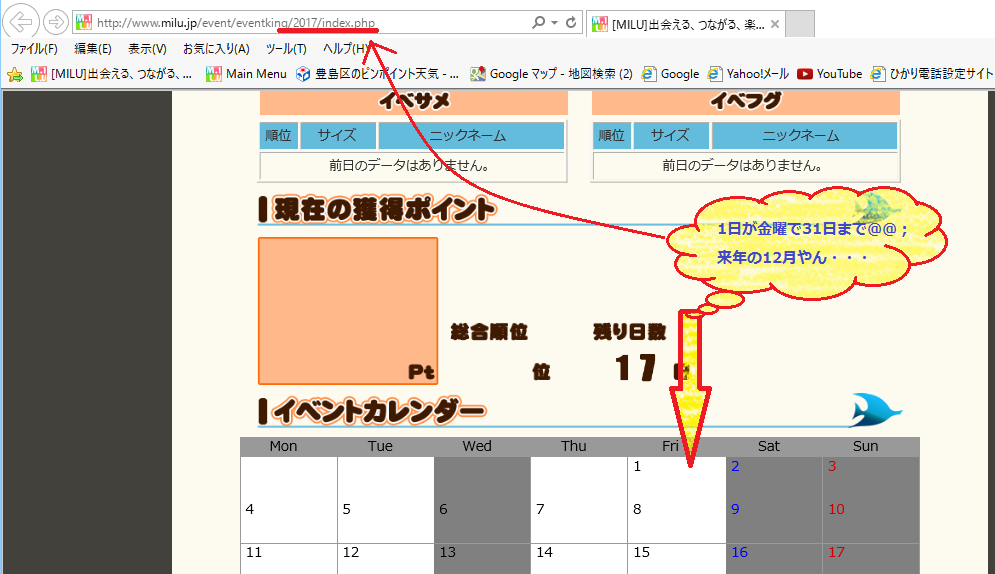Viewport: 995px width, 574px height.
Task: Expand the address bar autocomplete dropdown arrow
Action: [x=554, y=22]
